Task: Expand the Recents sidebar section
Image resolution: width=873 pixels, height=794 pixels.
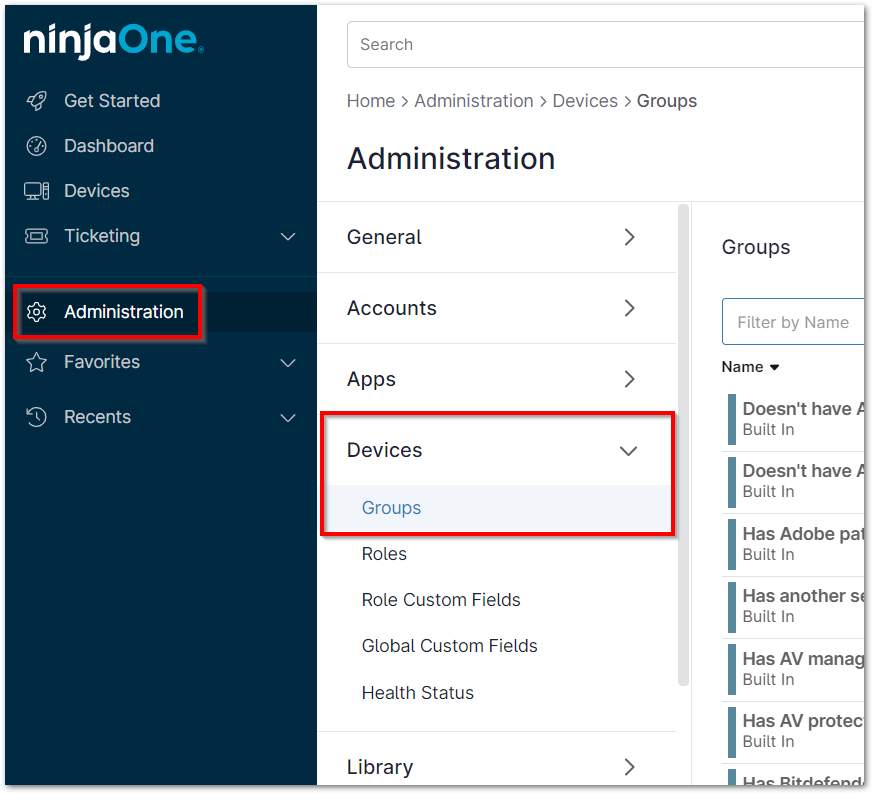Action: pos(288,417)
